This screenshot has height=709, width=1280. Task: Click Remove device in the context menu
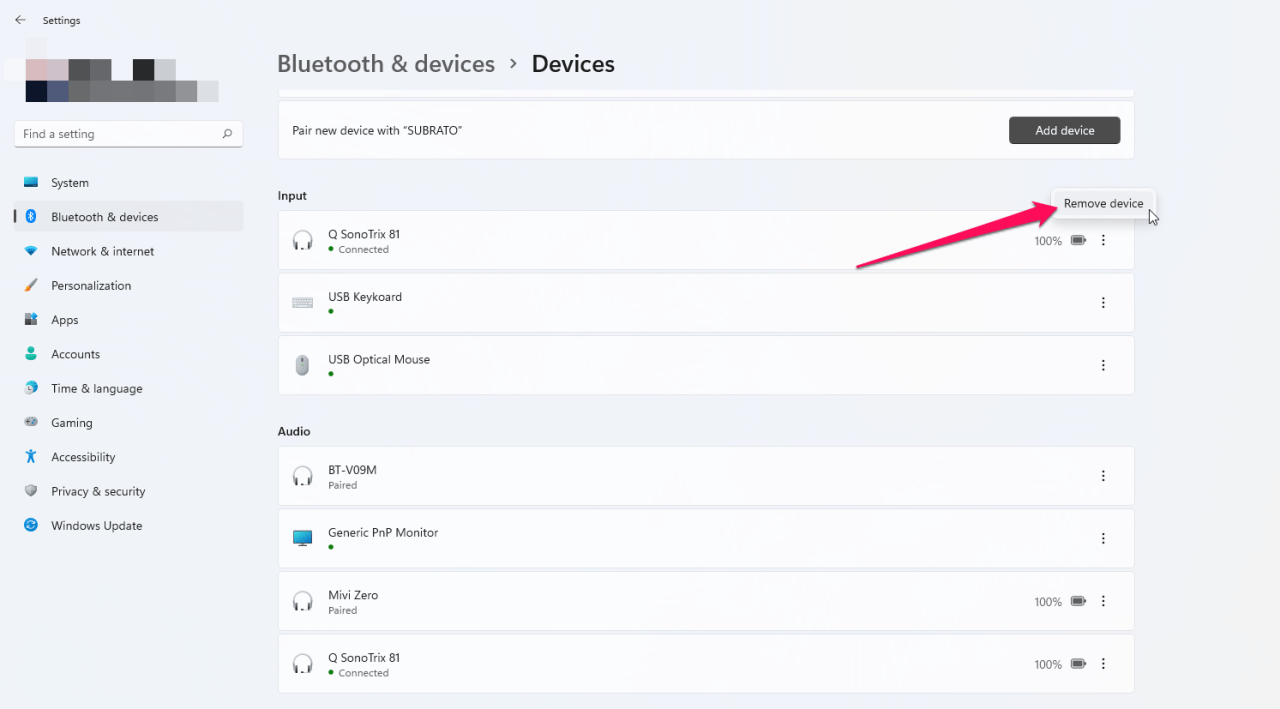1104,203
